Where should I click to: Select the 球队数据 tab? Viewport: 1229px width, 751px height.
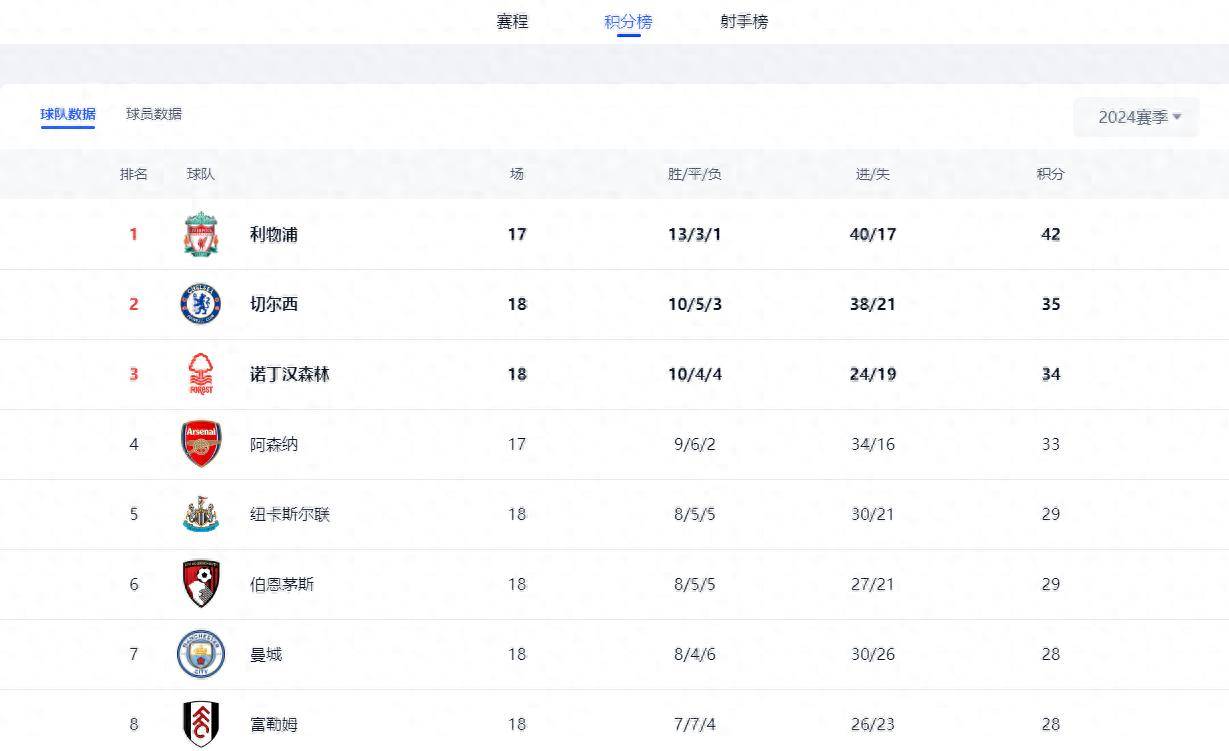point(66,114)
